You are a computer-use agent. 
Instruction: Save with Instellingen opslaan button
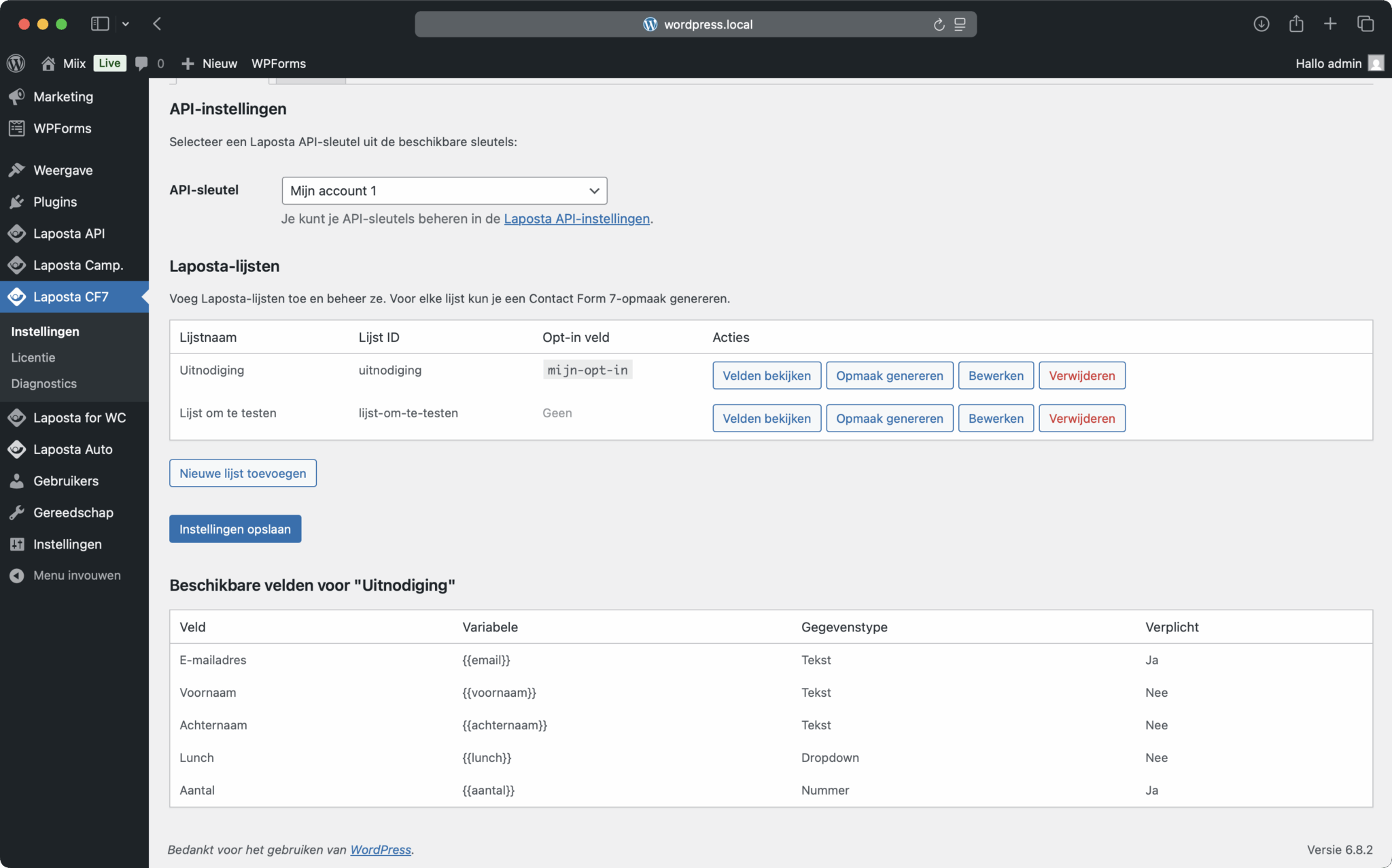point(235,529)
